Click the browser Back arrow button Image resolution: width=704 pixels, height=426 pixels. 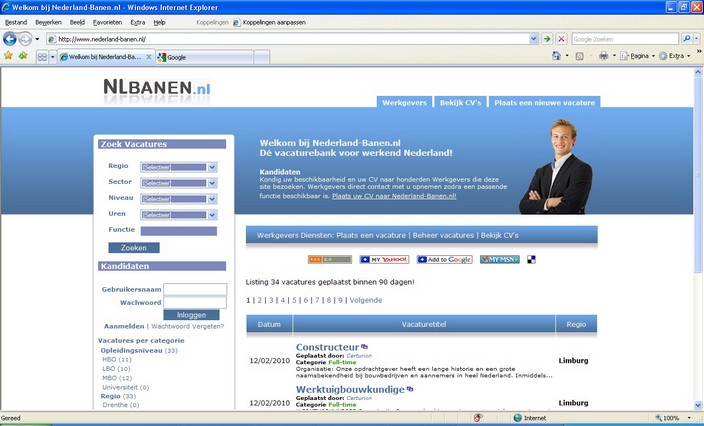tap(9, 39)
